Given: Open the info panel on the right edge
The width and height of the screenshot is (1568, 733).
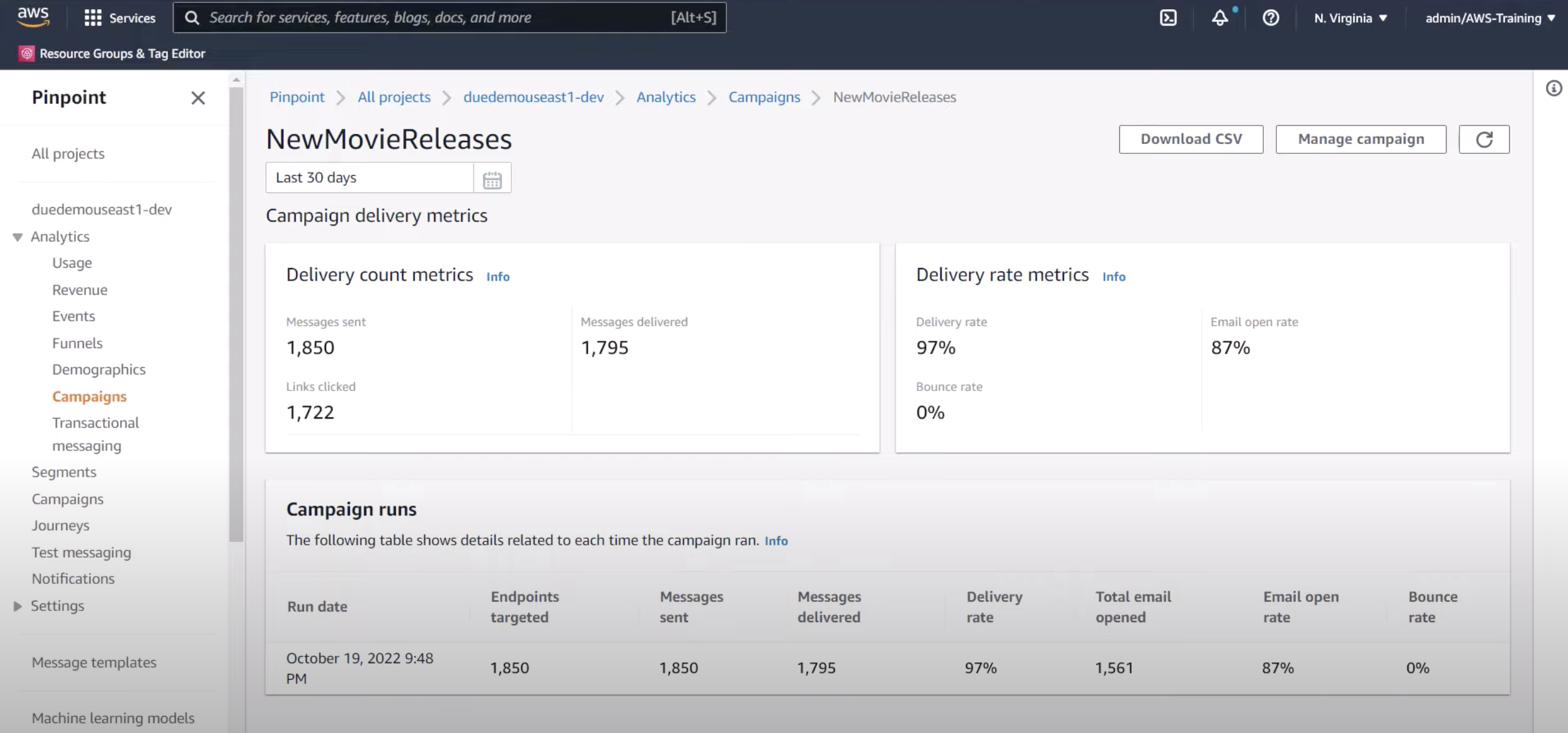Looking at the screenshot, I should 1555,88.
